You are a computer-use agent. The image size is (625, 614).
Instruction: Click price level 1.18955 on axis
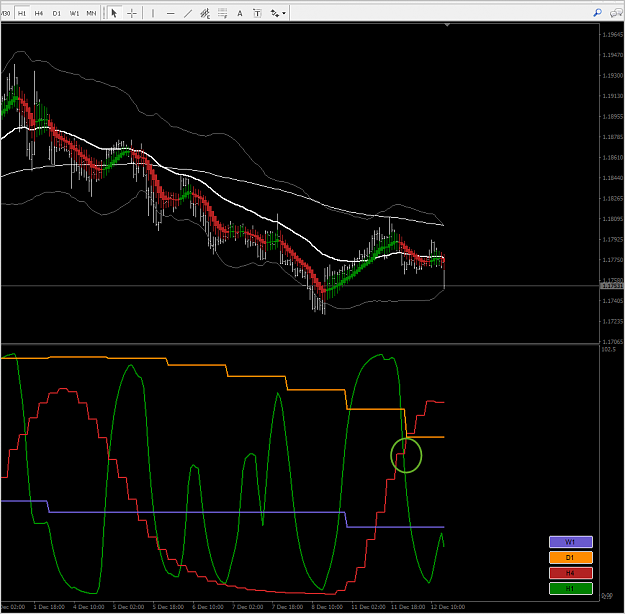point(612,116)
